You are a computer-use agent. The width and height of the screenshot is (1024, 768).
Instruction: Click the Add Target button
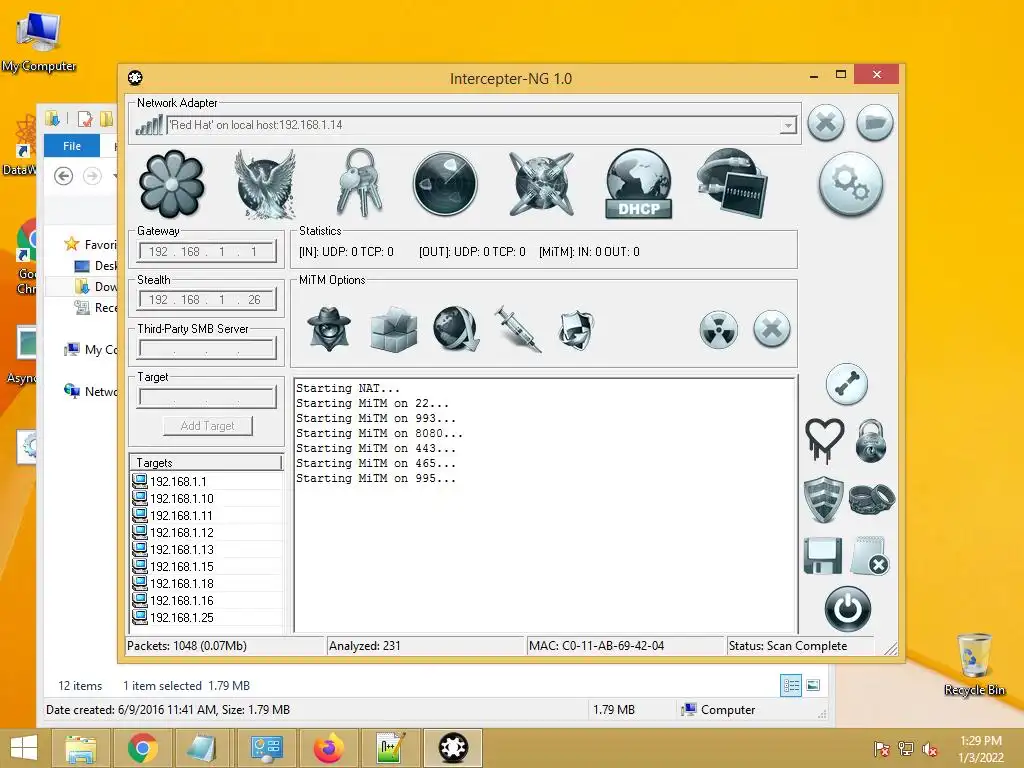coord(208,426)
